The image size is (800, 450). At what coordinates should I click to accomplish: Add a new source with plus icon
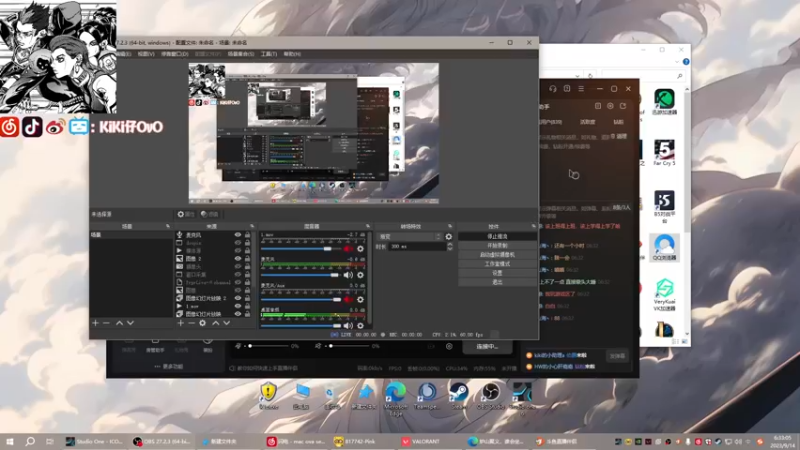180,323
